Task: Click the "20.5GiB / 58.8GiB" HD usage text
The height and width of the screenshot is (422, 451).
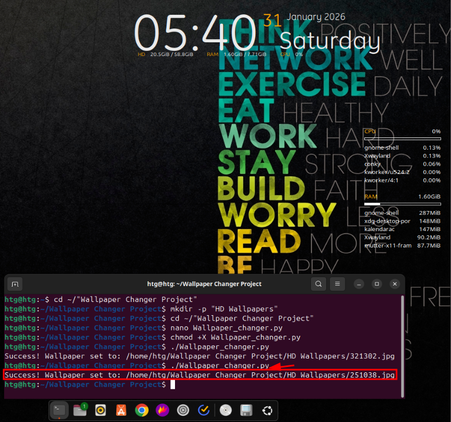Action: (171, 54)
